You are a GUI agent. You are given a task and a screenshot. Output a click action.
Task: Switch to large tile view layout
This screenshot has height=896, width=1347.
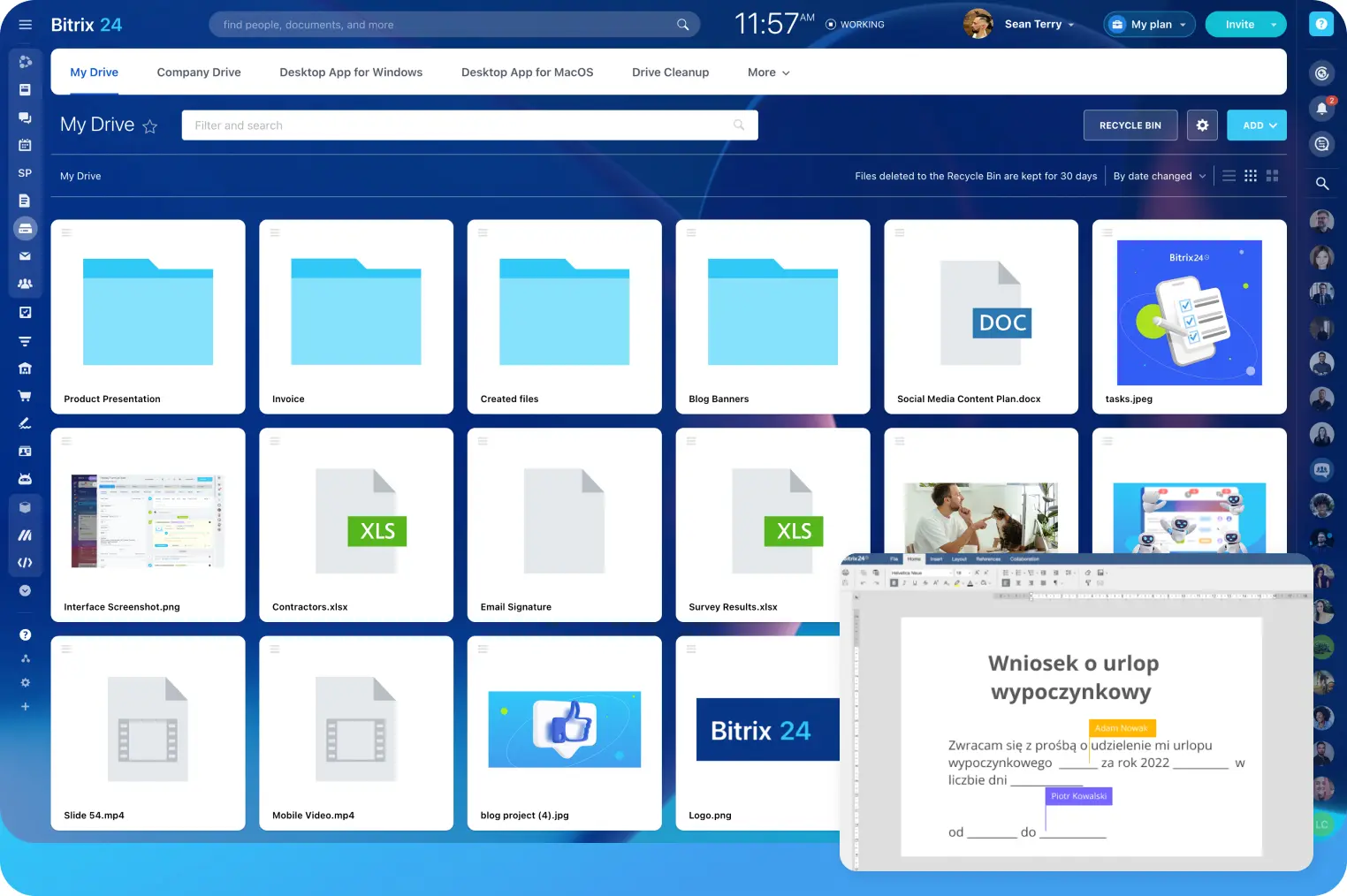pyautogui.click(x=1272, y=176)
